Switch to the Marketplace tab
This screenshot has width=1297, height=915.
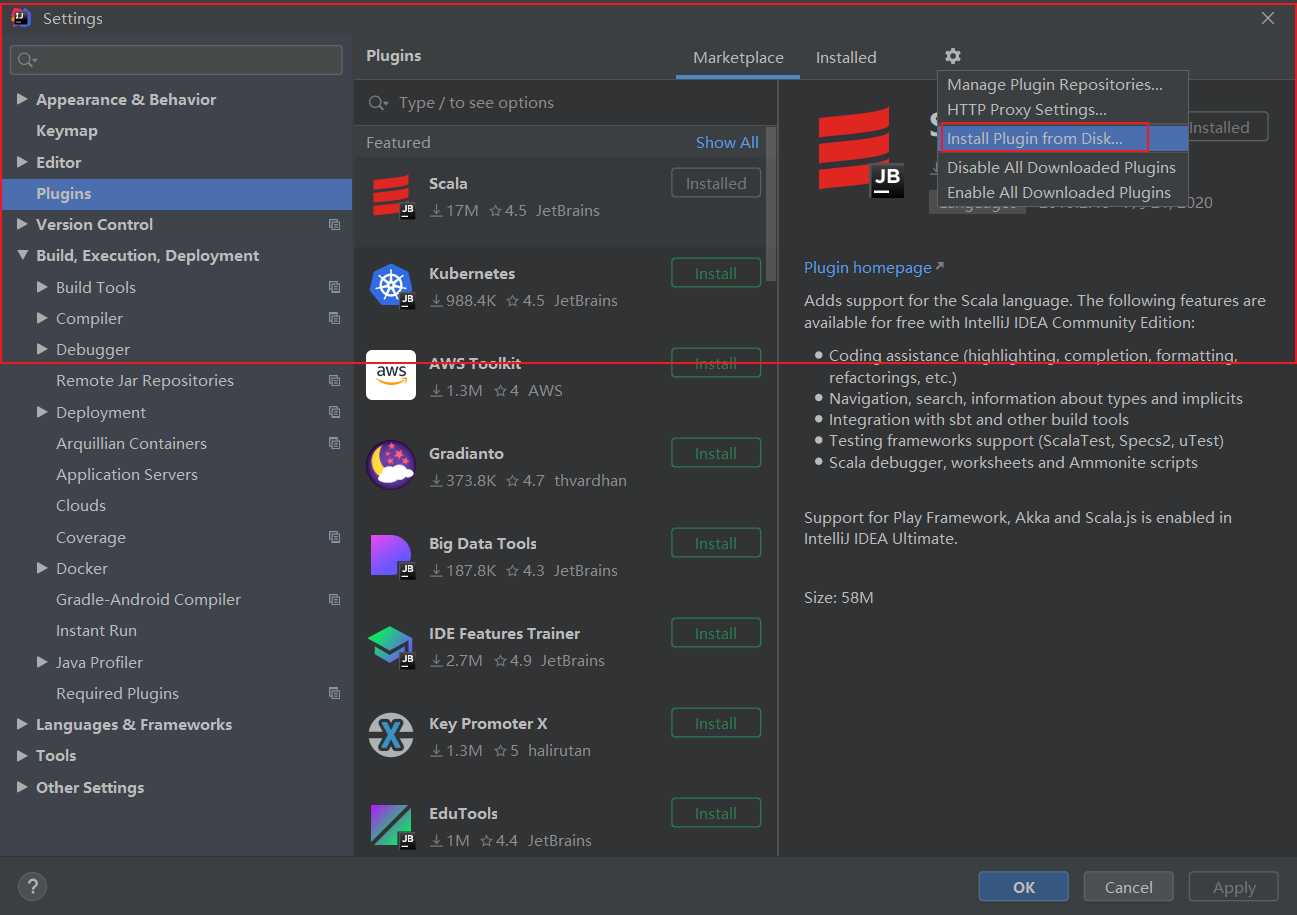(x=738, y=58)
